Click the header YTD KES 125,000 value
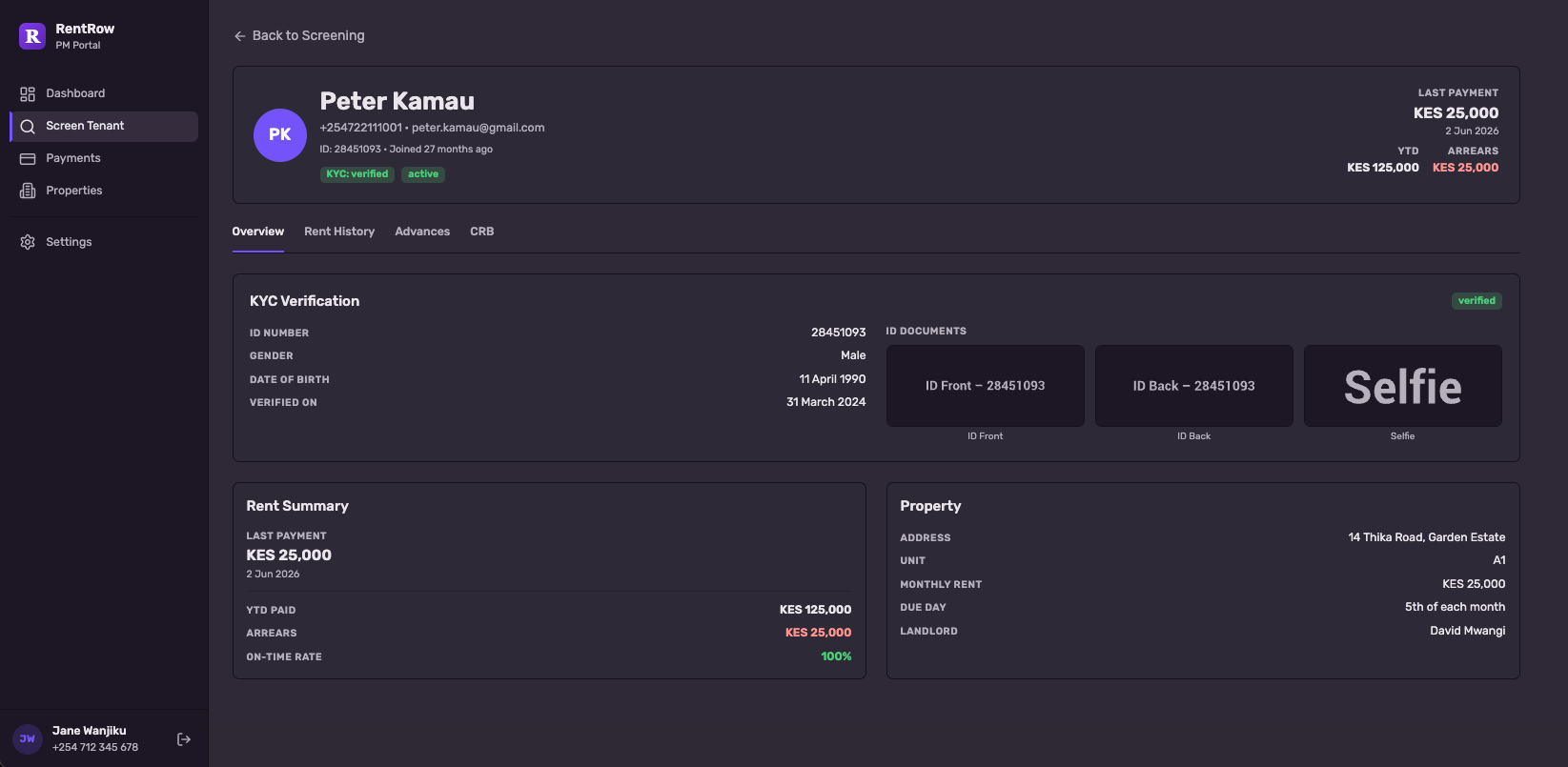 pos(1383,168)
